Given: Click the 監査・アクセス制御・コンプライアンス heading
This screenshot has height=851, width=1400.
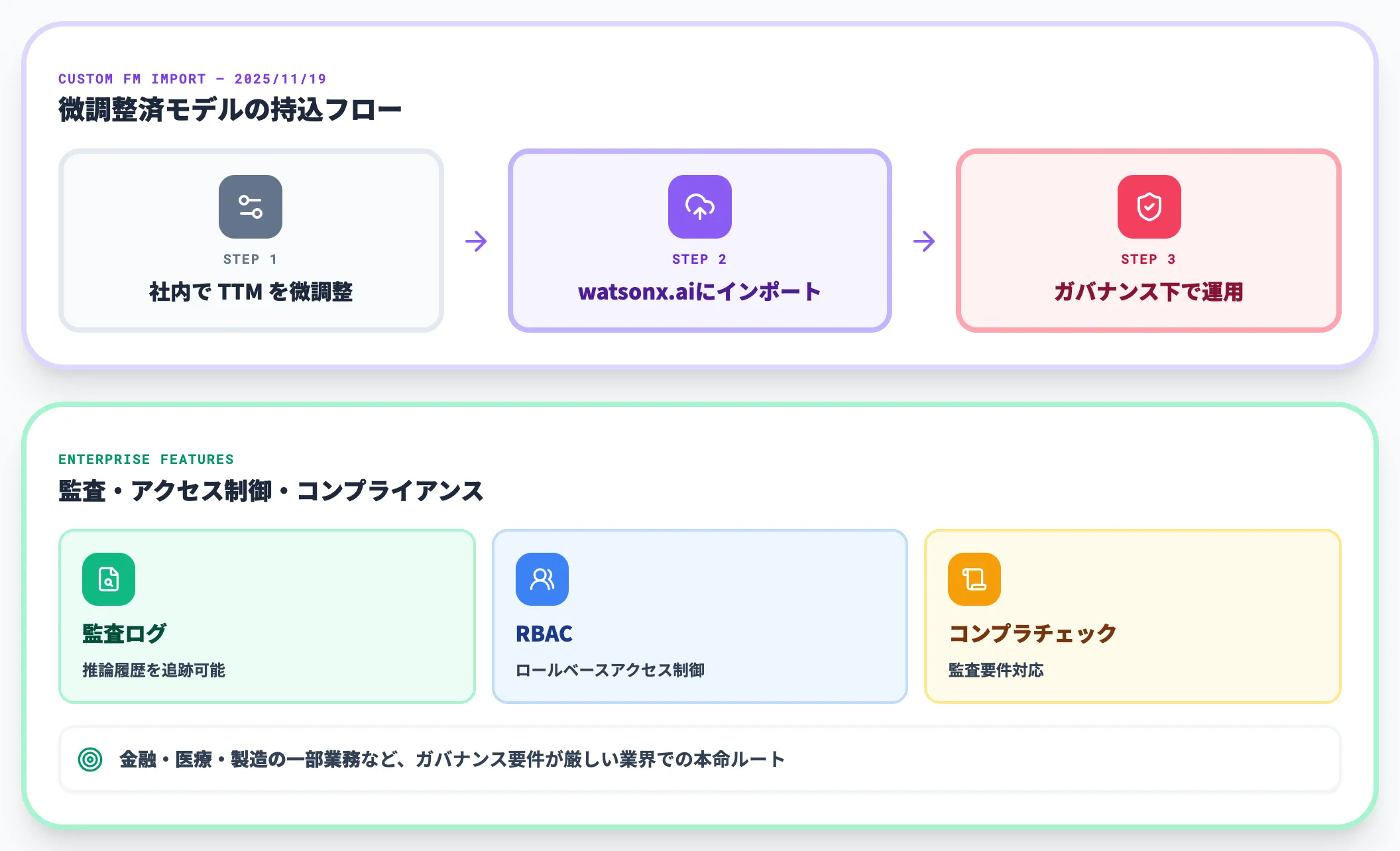Looking at the screenshot, I should pos(271,490).
